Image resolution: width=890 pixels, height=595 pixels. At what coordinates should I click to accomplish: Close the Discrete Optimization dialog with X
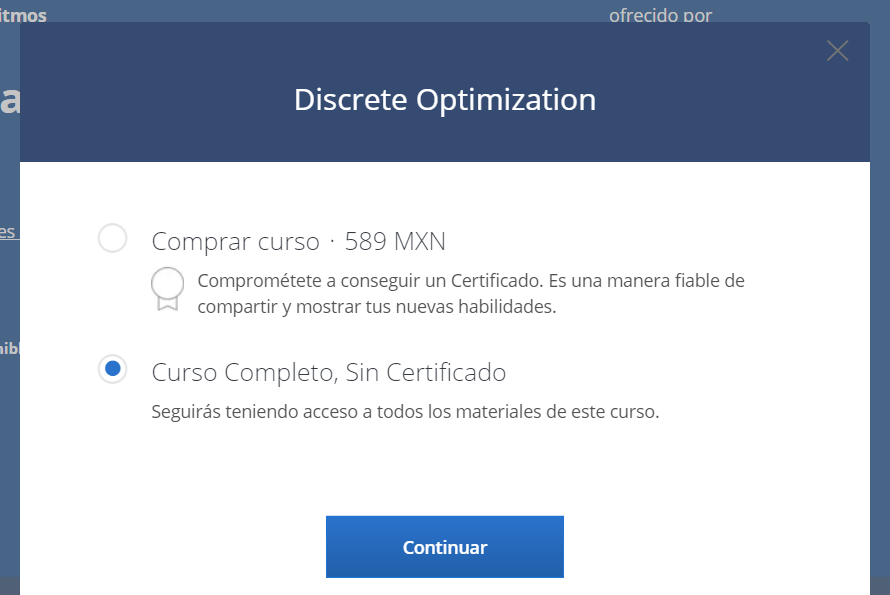point(837,51)
